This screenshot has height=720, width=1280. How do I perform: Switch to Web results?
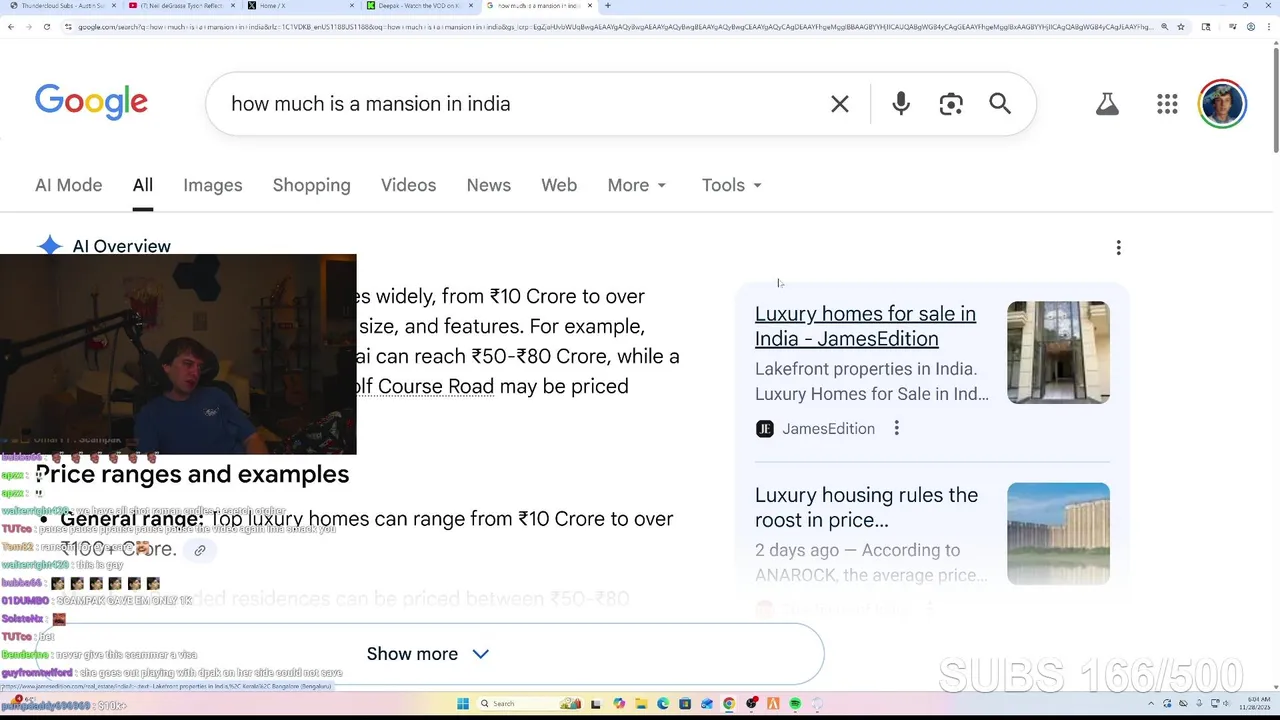coord(559,185)
